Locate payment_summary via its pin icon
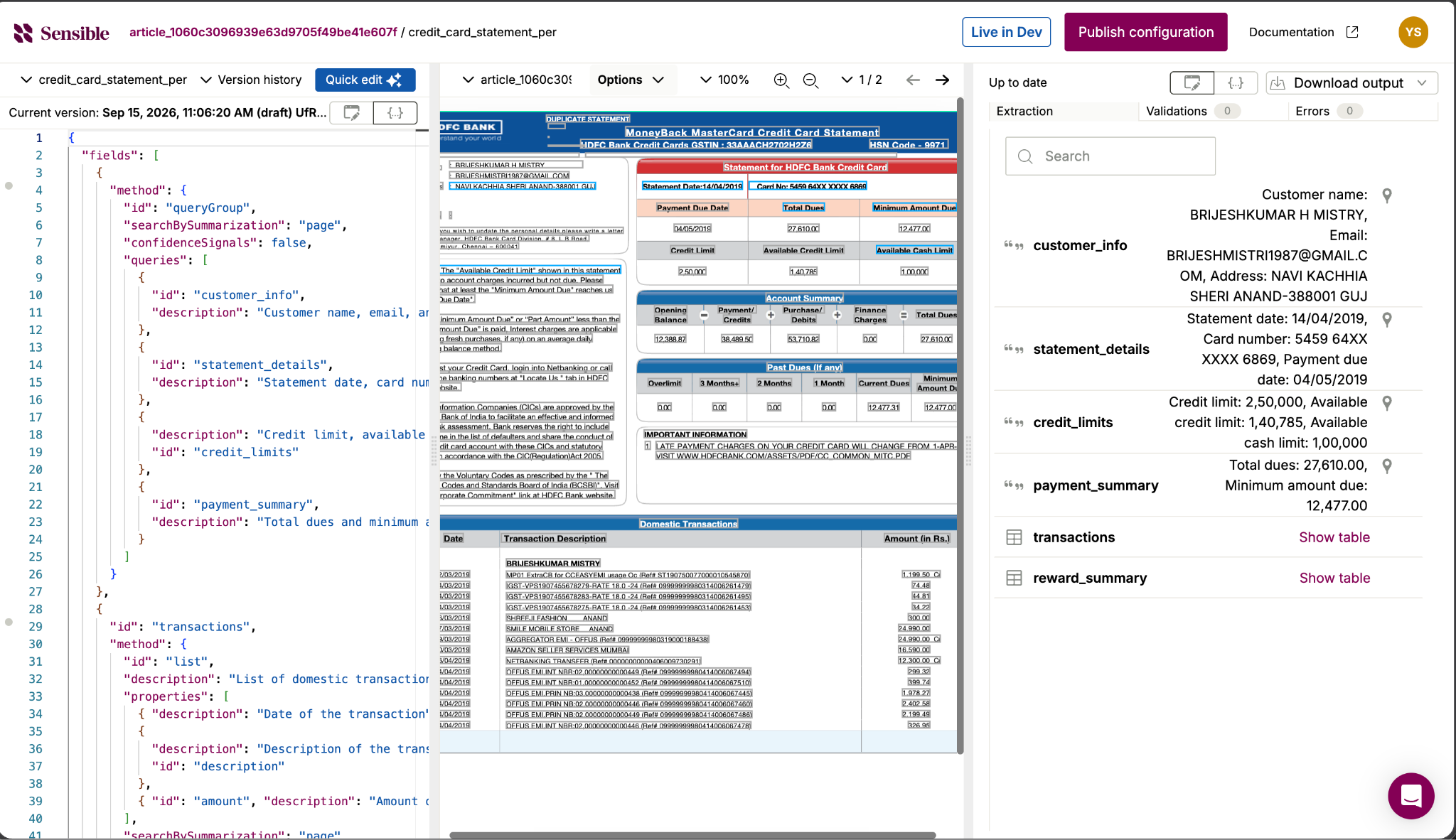Screen dimensions: 1456x840 1386,466
